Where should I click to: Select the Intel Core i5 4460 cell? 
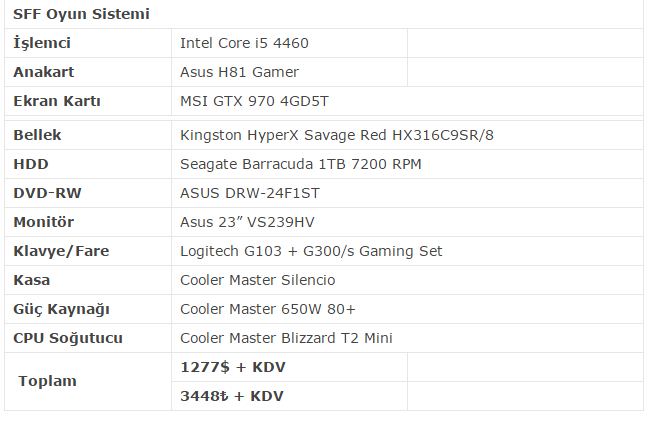pos(289,43)
